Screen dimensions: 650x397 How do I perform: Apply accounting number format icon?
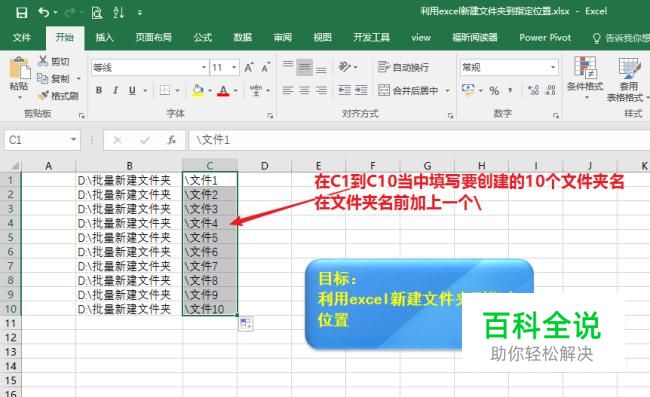click(468, 90)
